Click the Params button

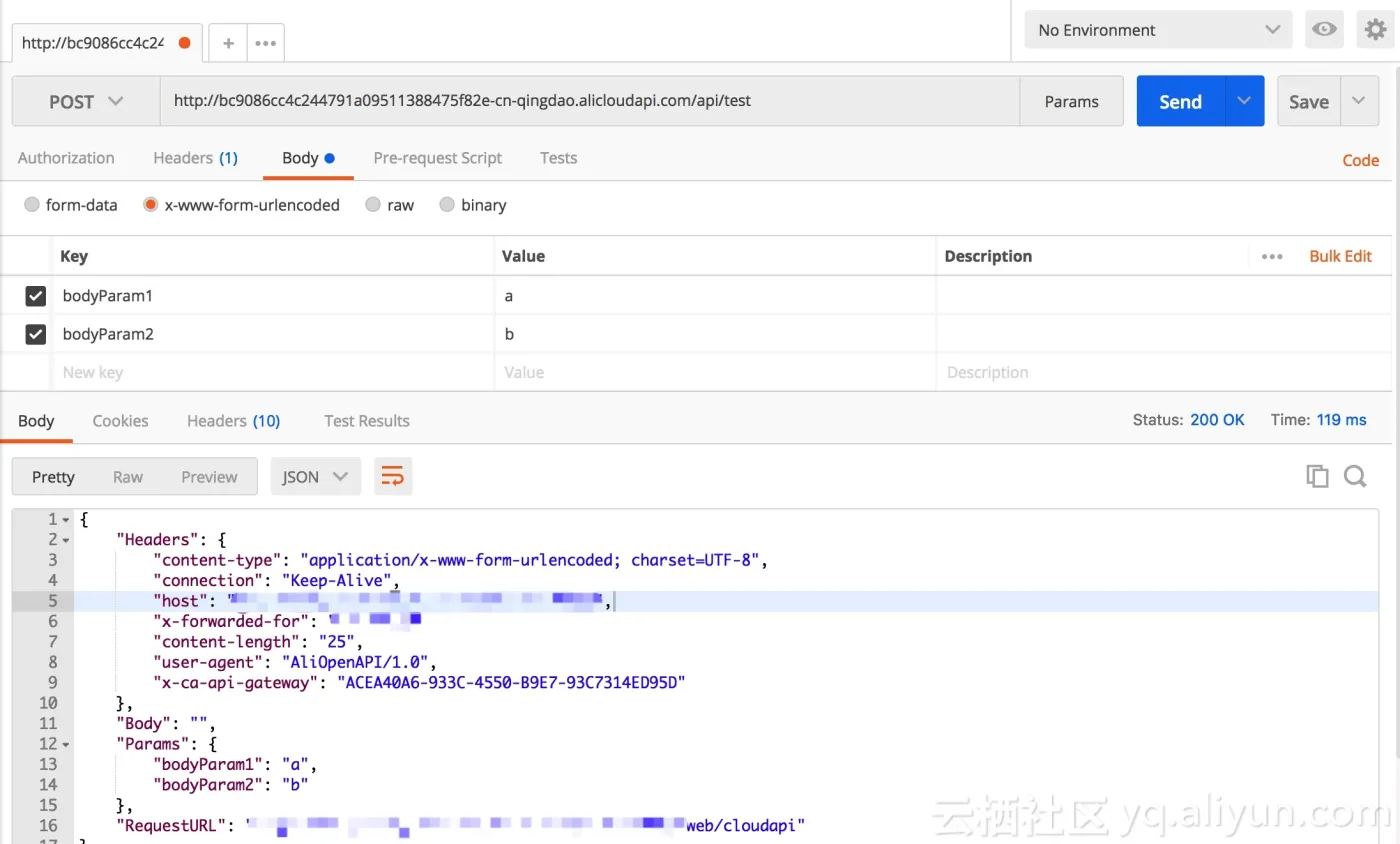coord(1071,101)
